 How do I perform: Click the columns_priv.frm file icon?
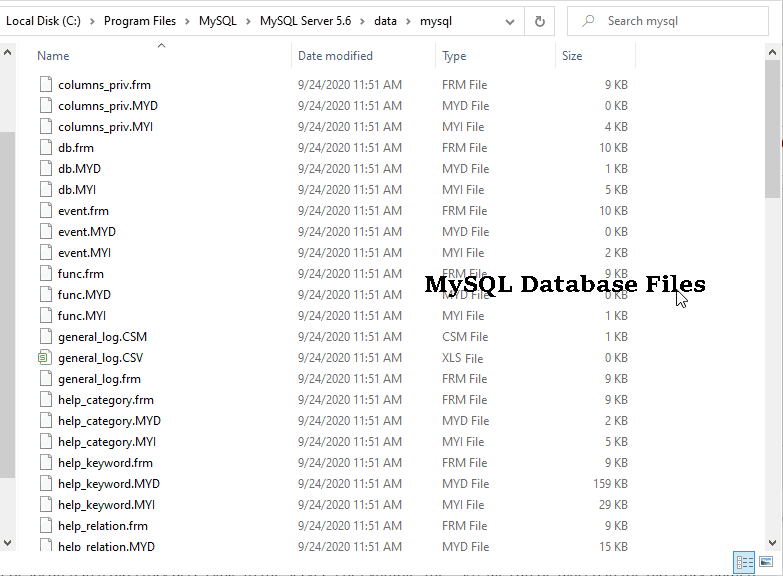[45, 85]
